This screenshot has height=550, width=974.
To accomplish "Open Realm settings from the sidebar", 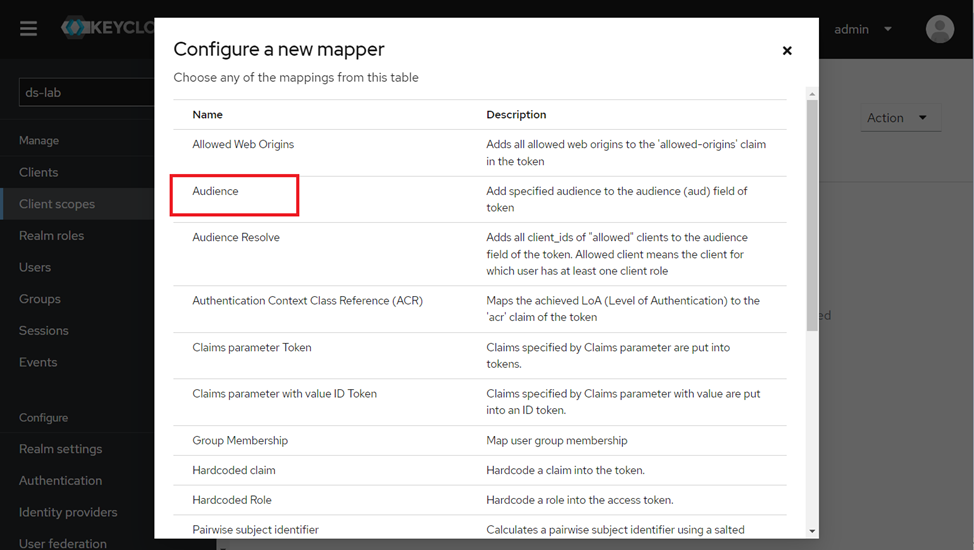I will point(61,449).
